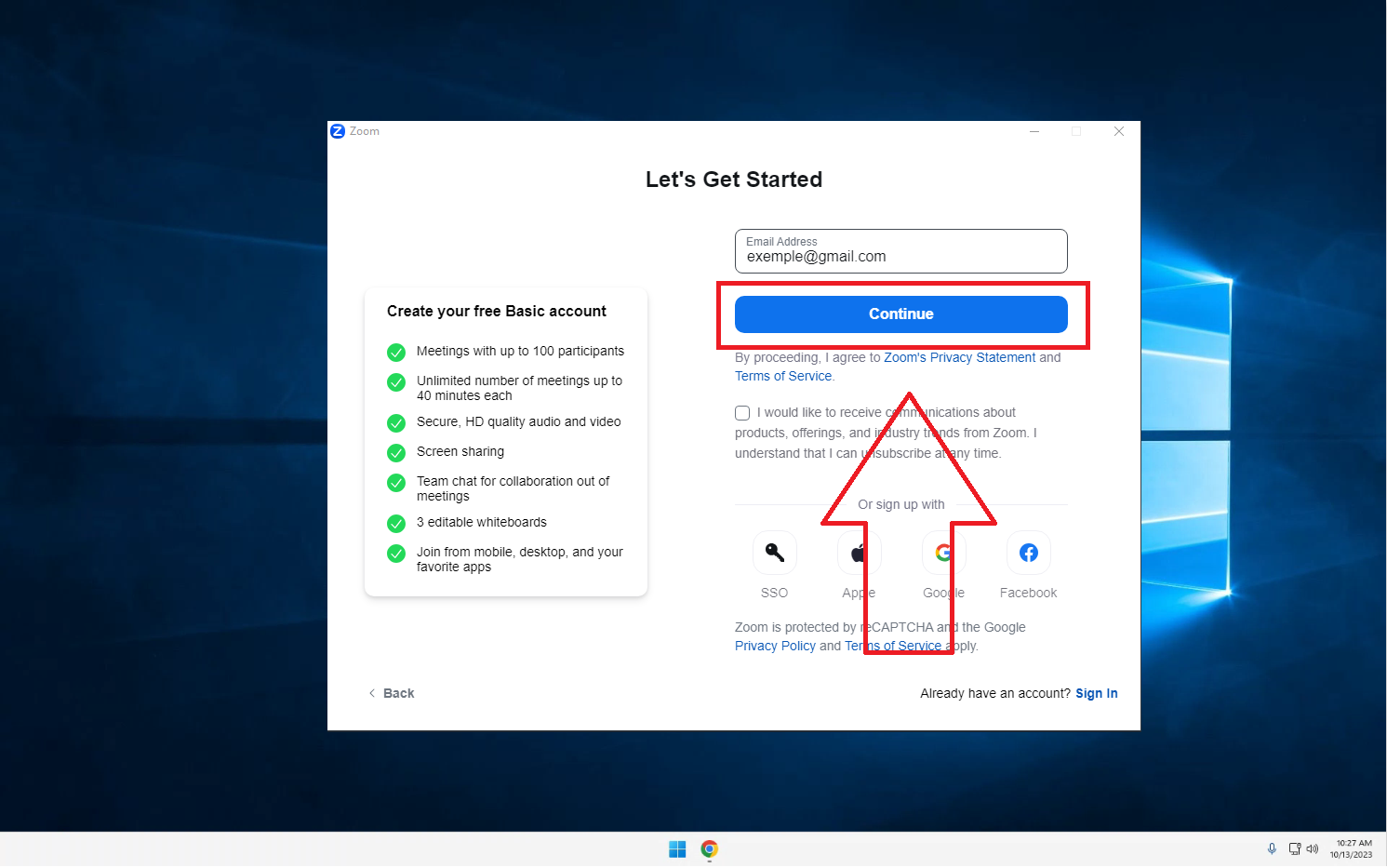The image size is (1387, 868).
Task: Click the 'Team chat for collaboration' line
Action: click(x=513, y=488)
